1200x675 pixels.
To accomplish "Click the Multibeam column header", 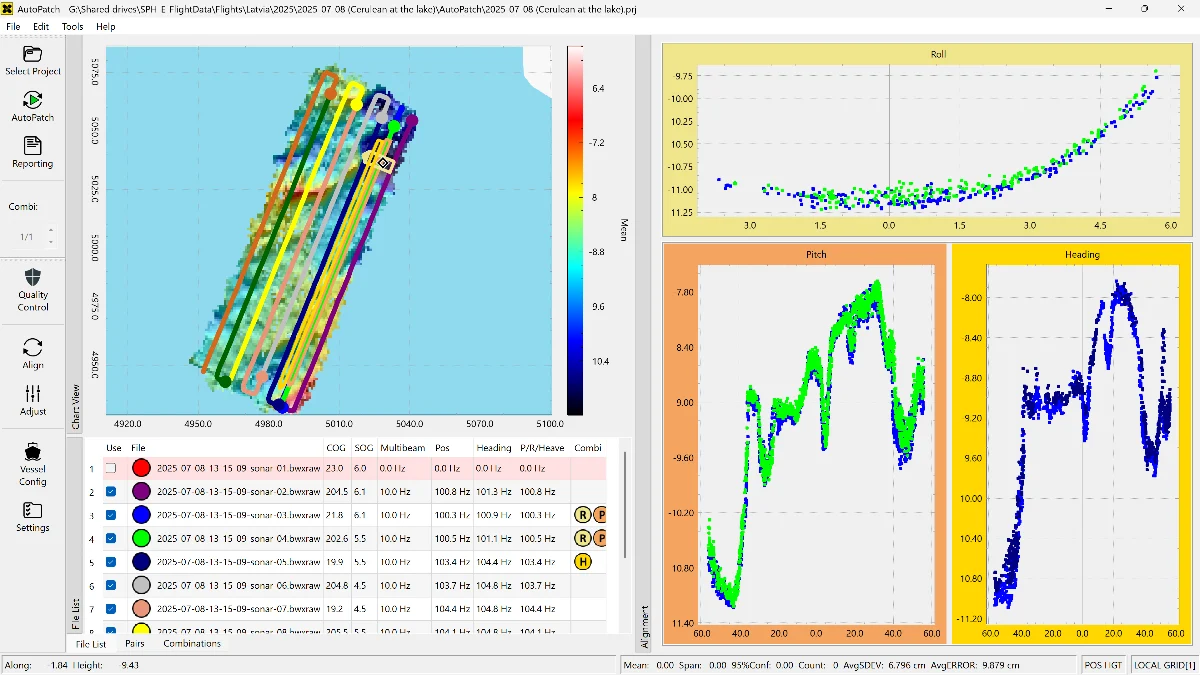I will pos(404,448).
